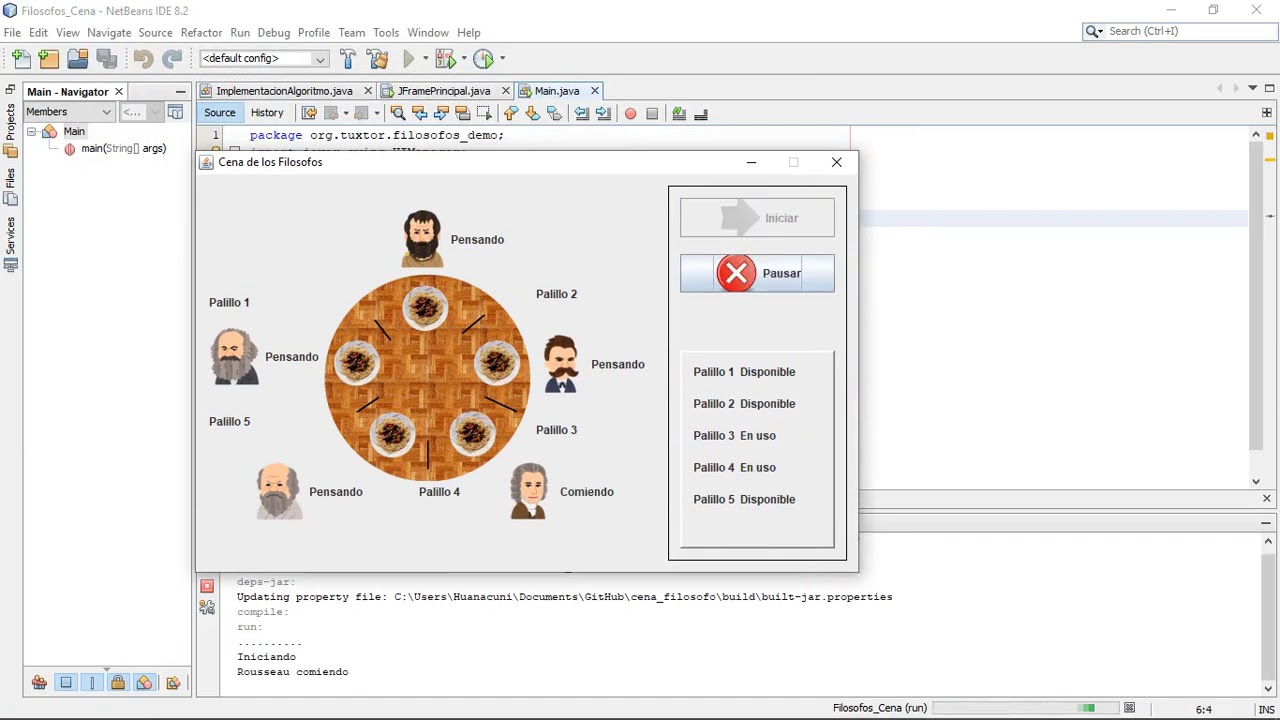Click the red Start Macro Recording icon

pyautogui.click(x=630, y=114)
